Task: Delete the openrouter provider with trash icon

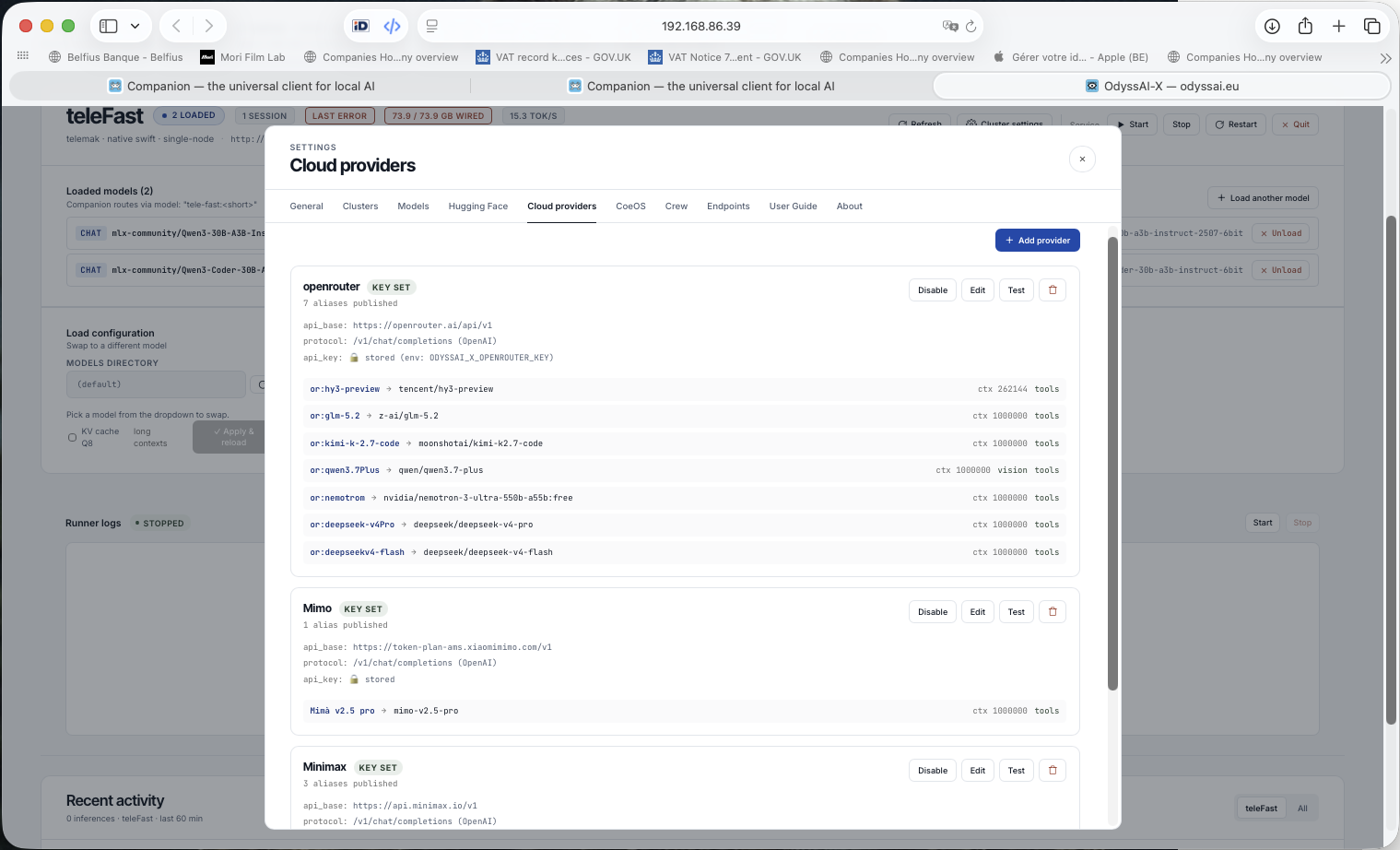Action: point(1053,289)
